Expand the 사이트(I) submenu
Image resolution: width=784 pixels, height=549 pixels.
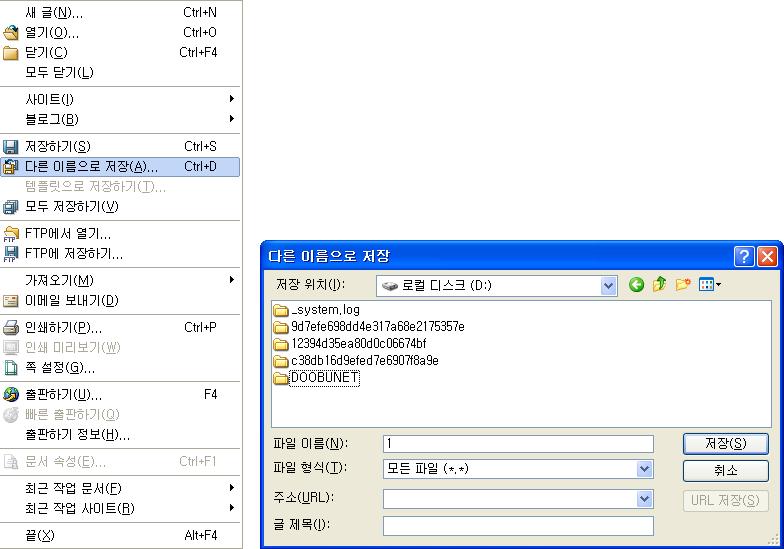tap(232, 98)
